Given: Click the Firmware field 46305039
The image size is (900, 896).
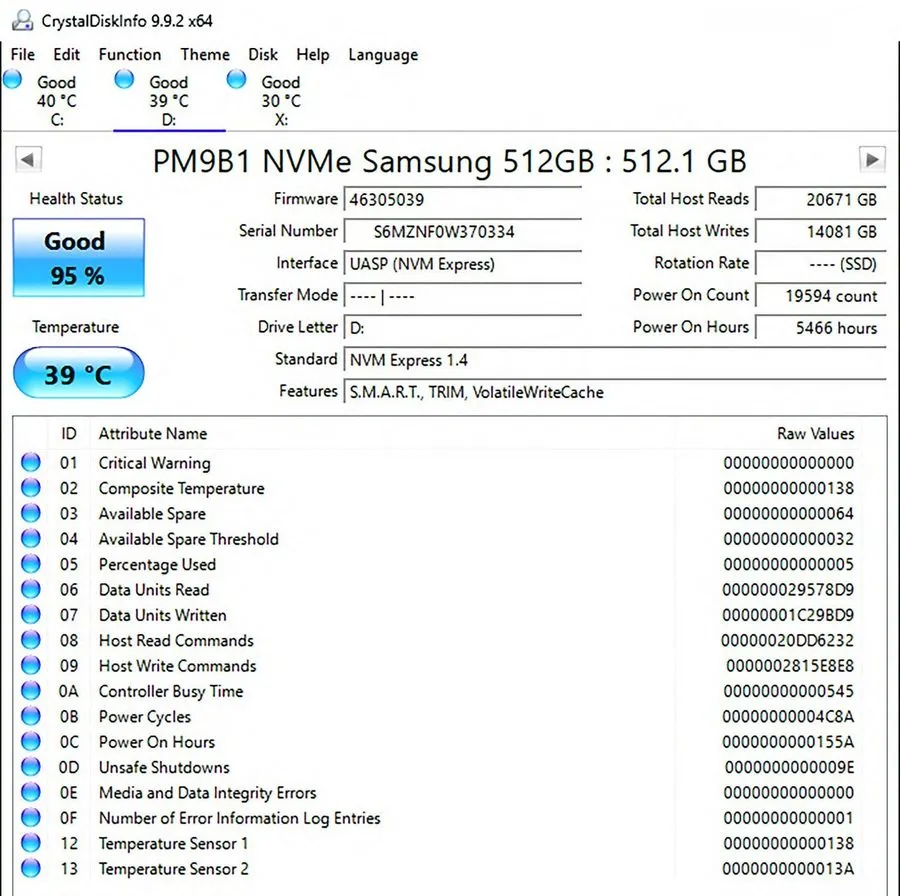Looking at the screenshot, I should point(463,200).
